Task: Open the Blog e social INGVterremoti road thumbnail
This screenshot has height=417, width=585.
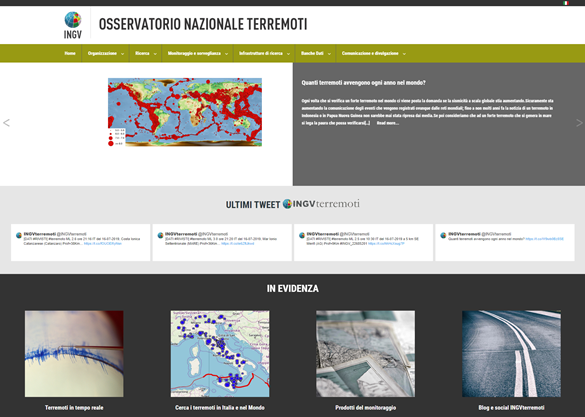Action: pos(511,354)
